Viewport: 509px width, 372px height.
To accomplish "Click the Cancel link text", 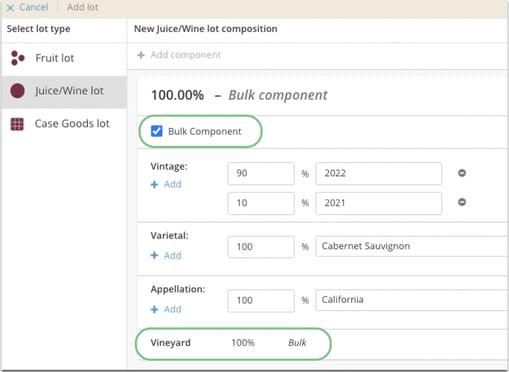I will tap(34, 7).
